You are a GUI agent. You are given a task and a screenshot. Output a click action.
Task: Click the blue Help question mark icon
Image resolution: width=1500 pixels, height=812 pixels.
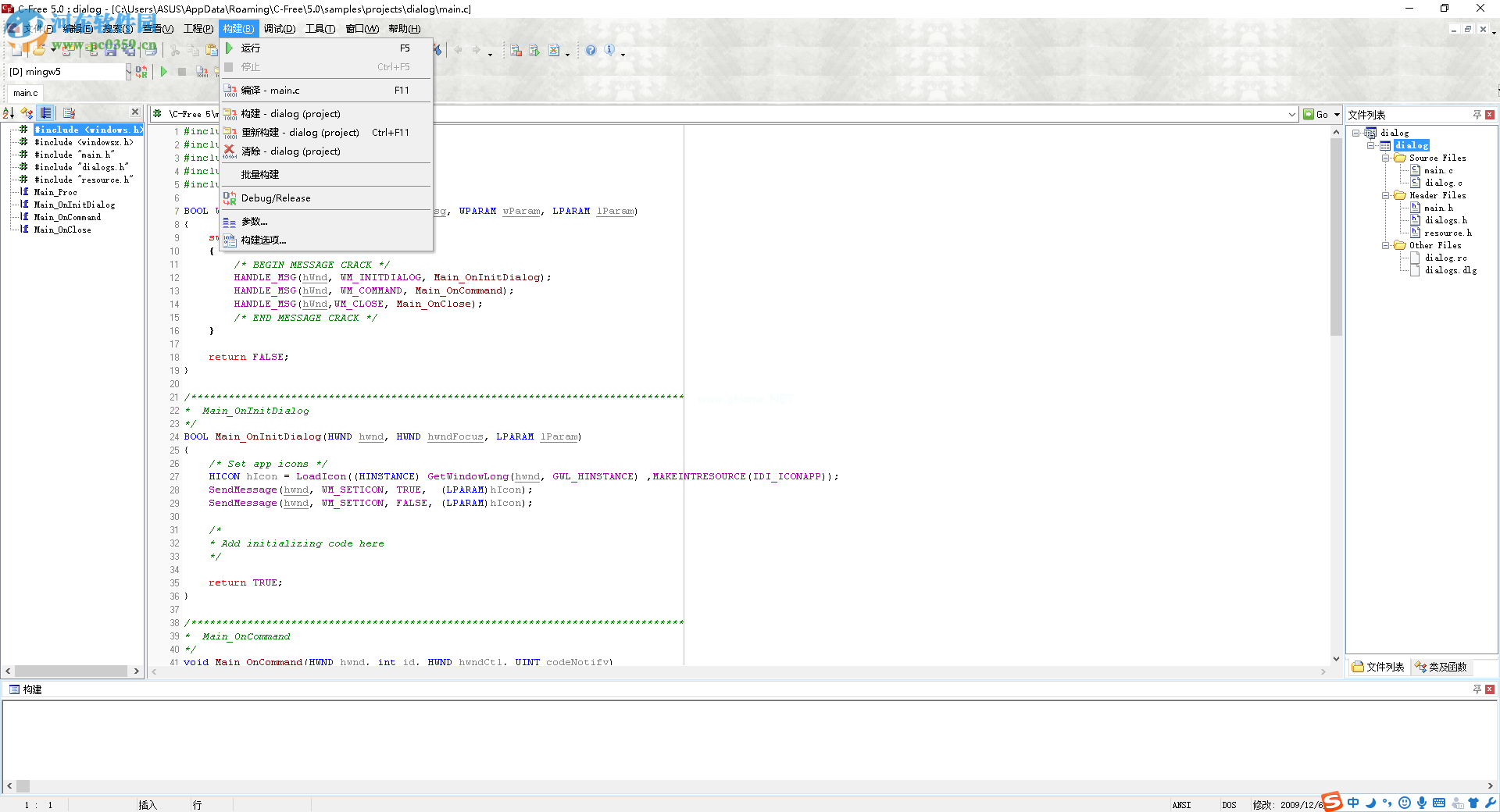[591, 51]
